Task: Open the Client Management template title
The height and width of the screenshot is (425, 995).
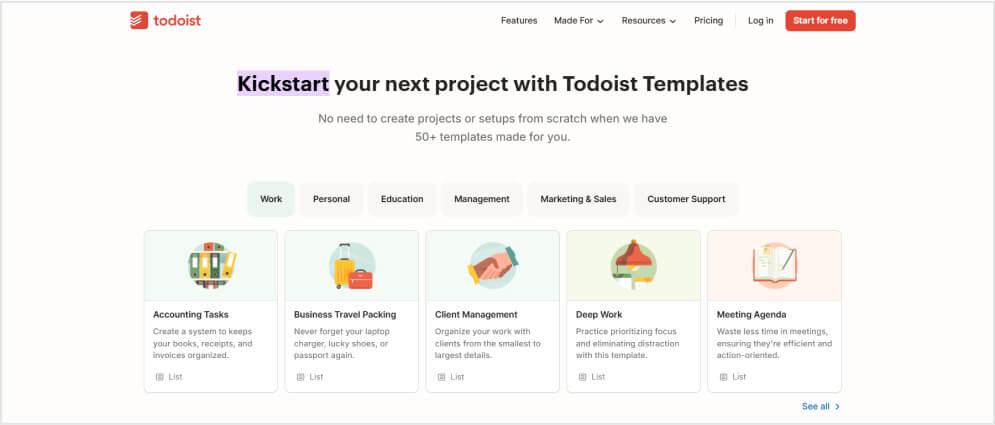Action: click(x=476, y=315)
